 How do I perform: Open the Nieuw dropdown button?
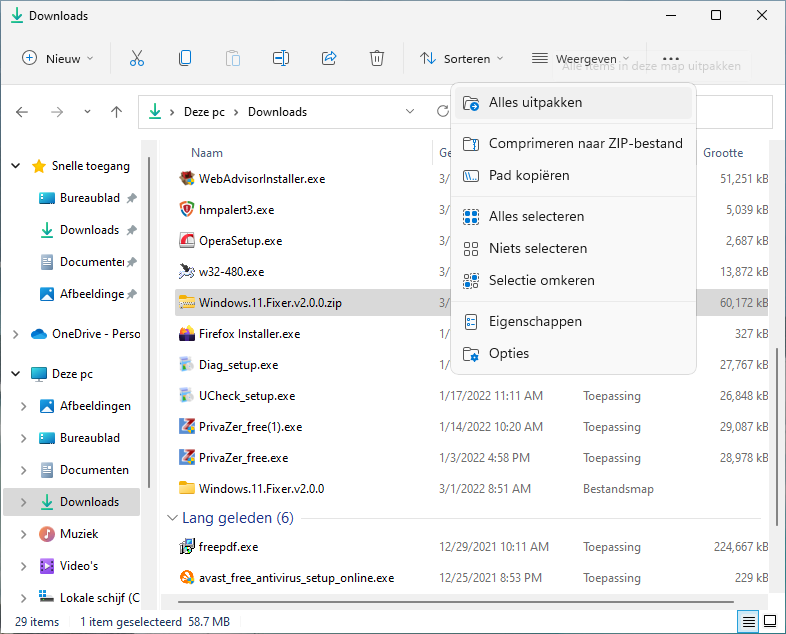coord(58,58)
